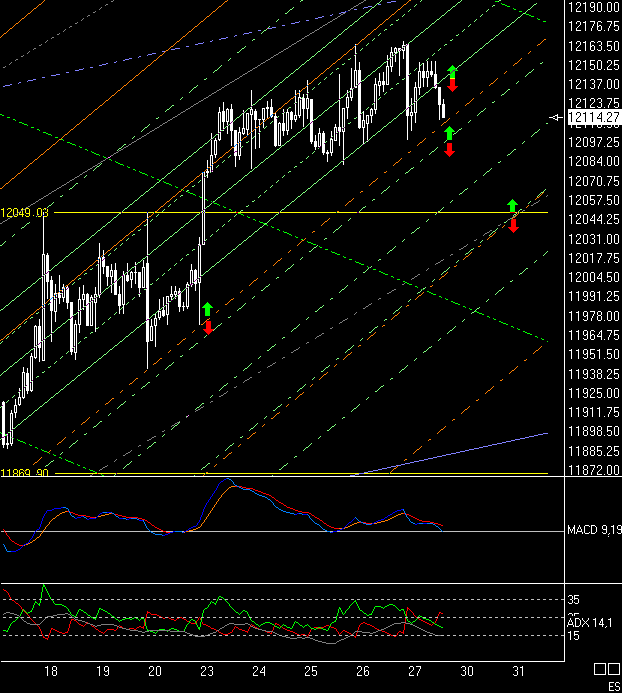The height and width of the screenshot is (693, 622).
Task: Click price label 11964.75
Action: tap(594, 335)
